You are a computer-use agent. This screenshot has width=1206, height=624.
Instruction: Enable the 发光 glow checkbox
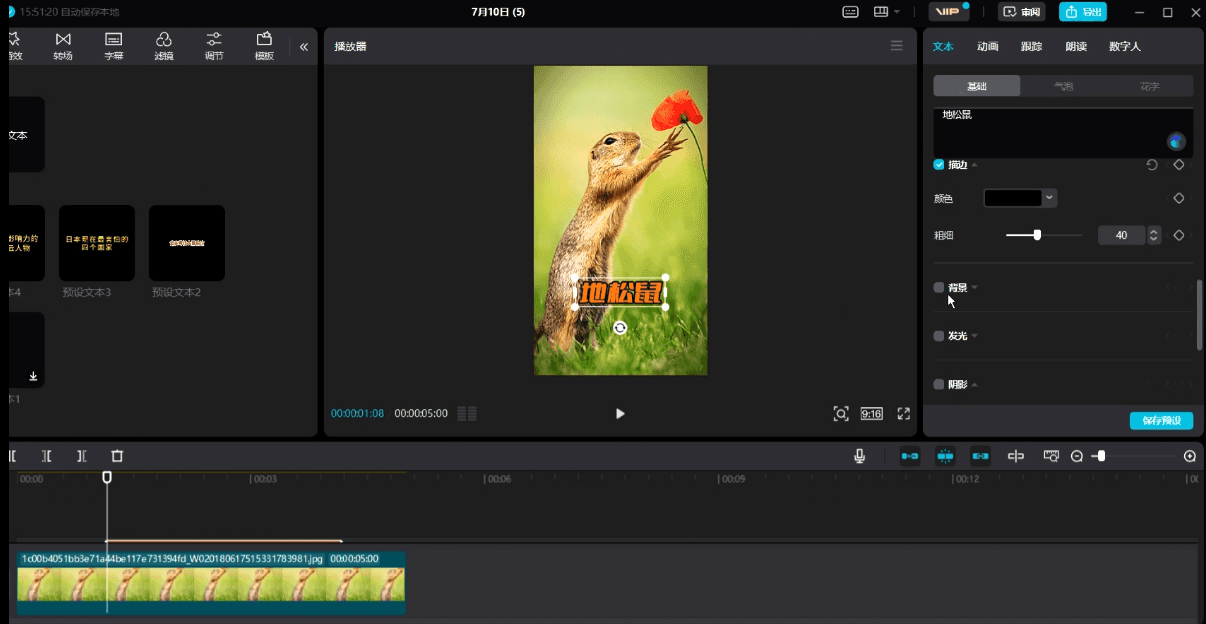coord(938,336)
